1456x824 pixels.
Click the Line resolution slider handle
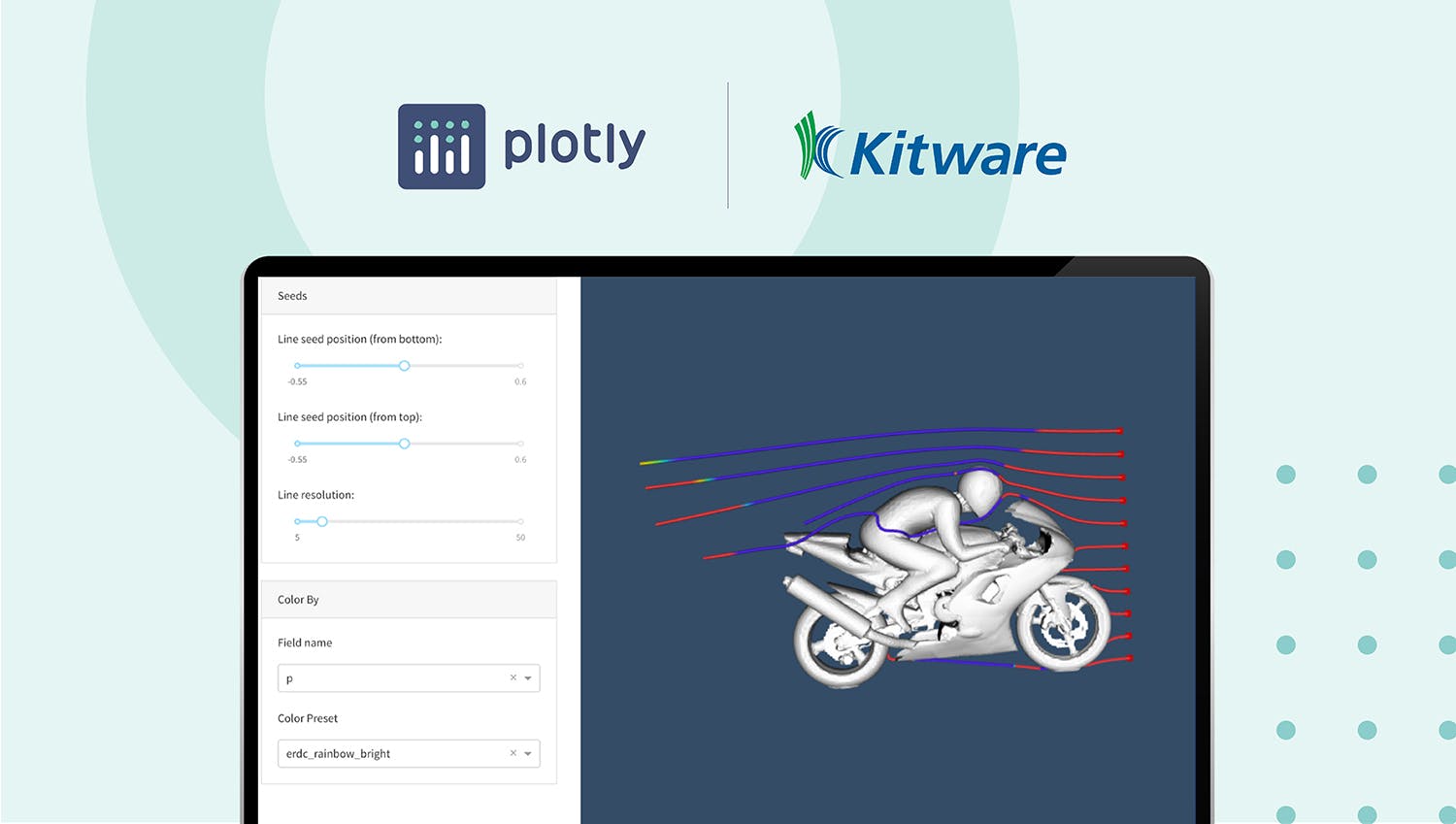pyautogui.click(x=322, y=521)
